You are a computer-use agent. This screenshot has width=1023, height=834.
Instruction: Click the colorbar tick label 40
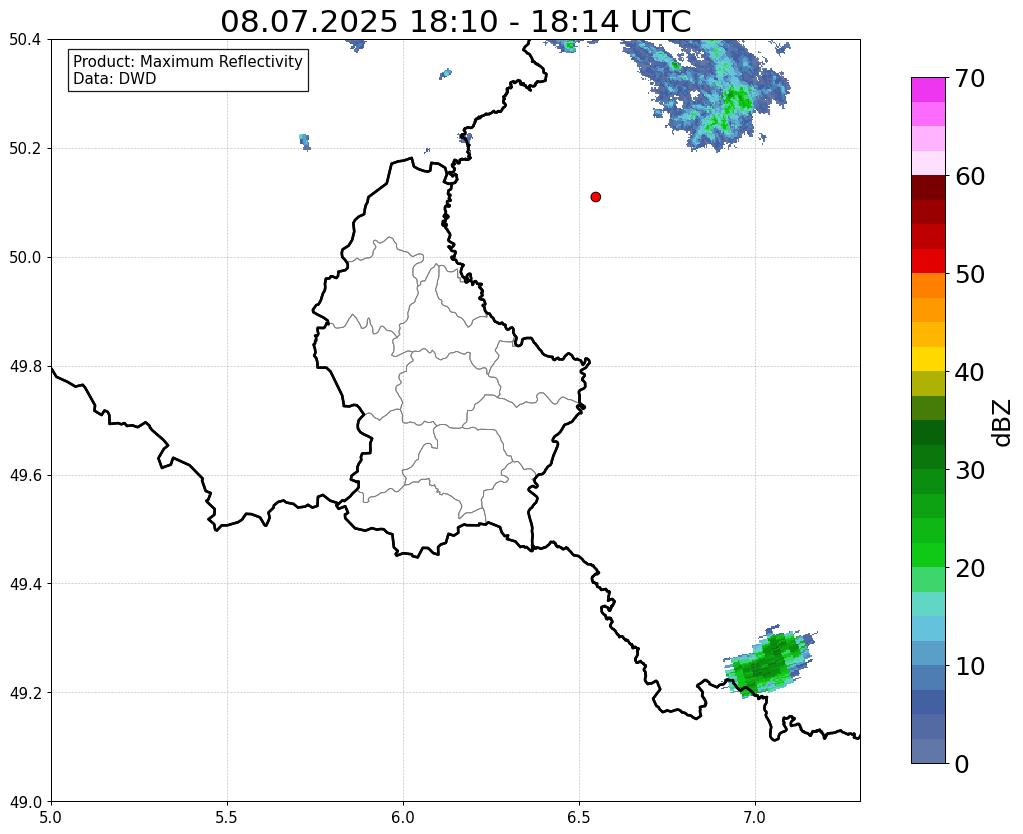(969, 372)
